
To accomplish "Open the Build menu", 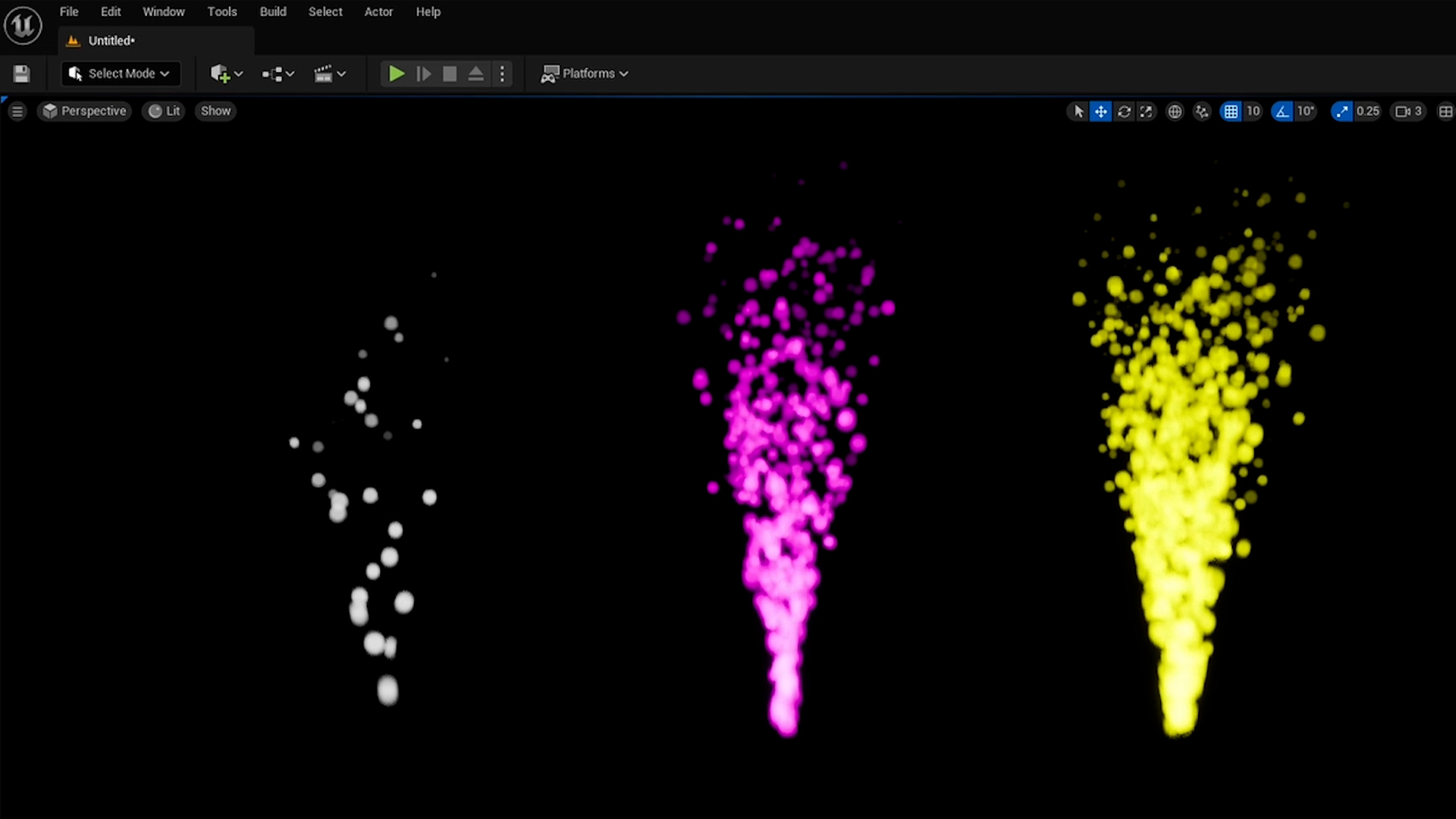I will (x=273, y=11).
